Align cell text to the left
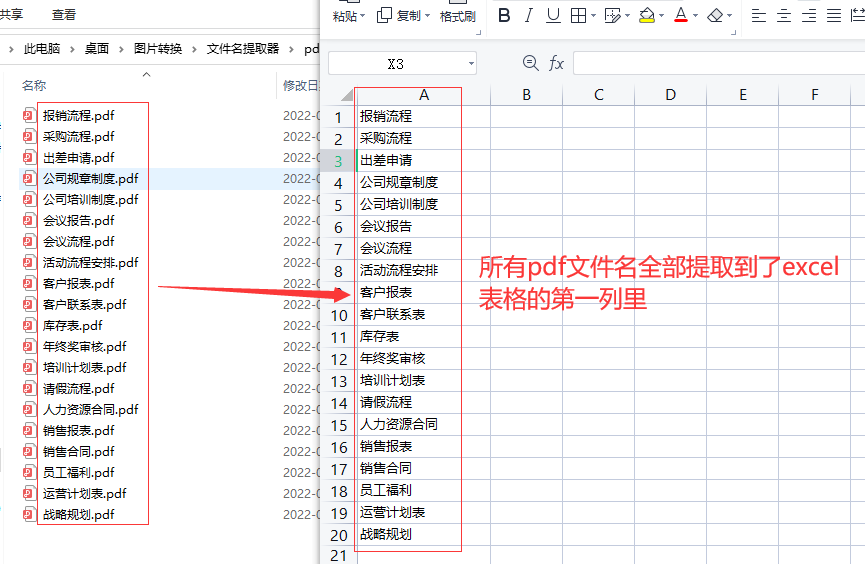This screenshot has width=865, height=564. point(759,15)
